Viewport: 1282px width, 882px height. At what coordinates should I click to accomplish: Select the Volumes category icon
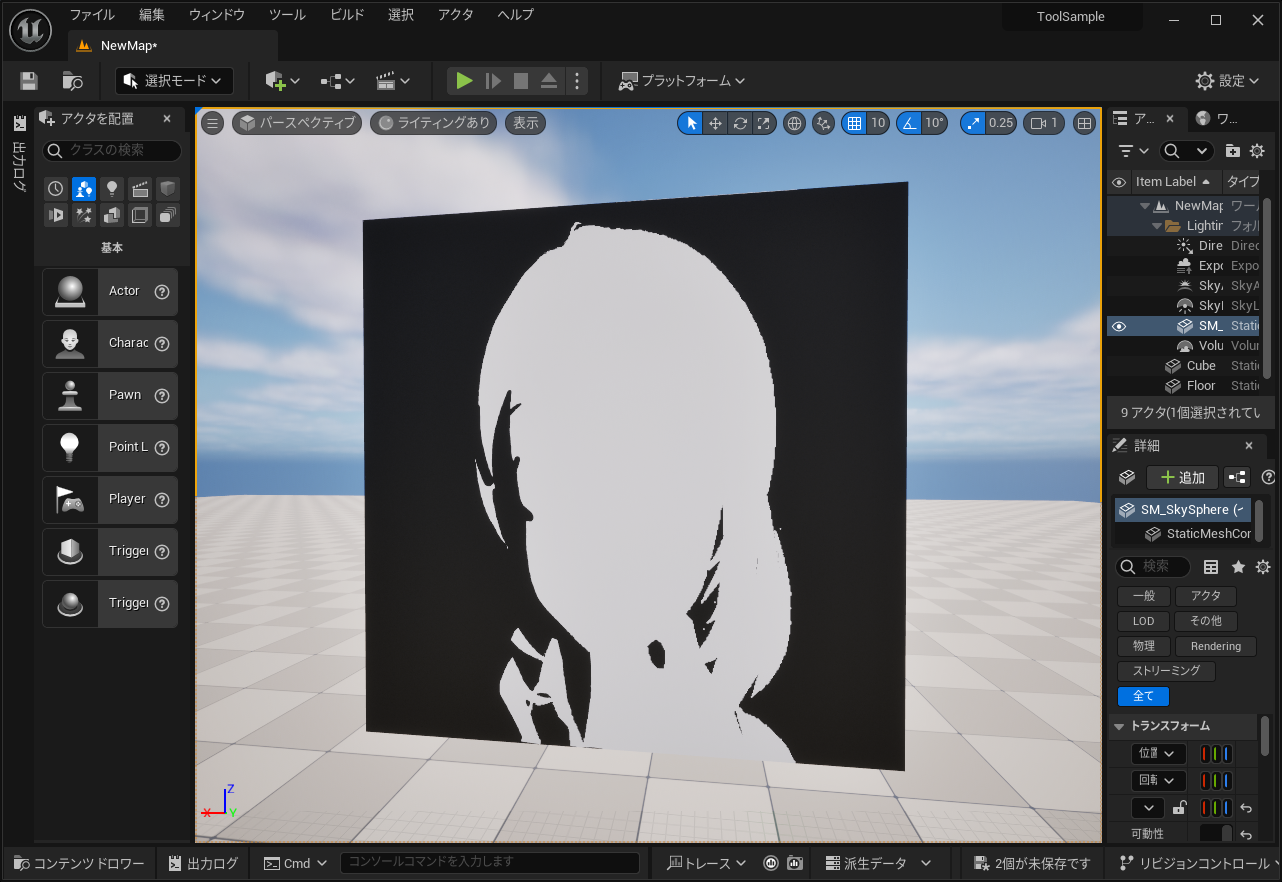click(x=140, y=214)
